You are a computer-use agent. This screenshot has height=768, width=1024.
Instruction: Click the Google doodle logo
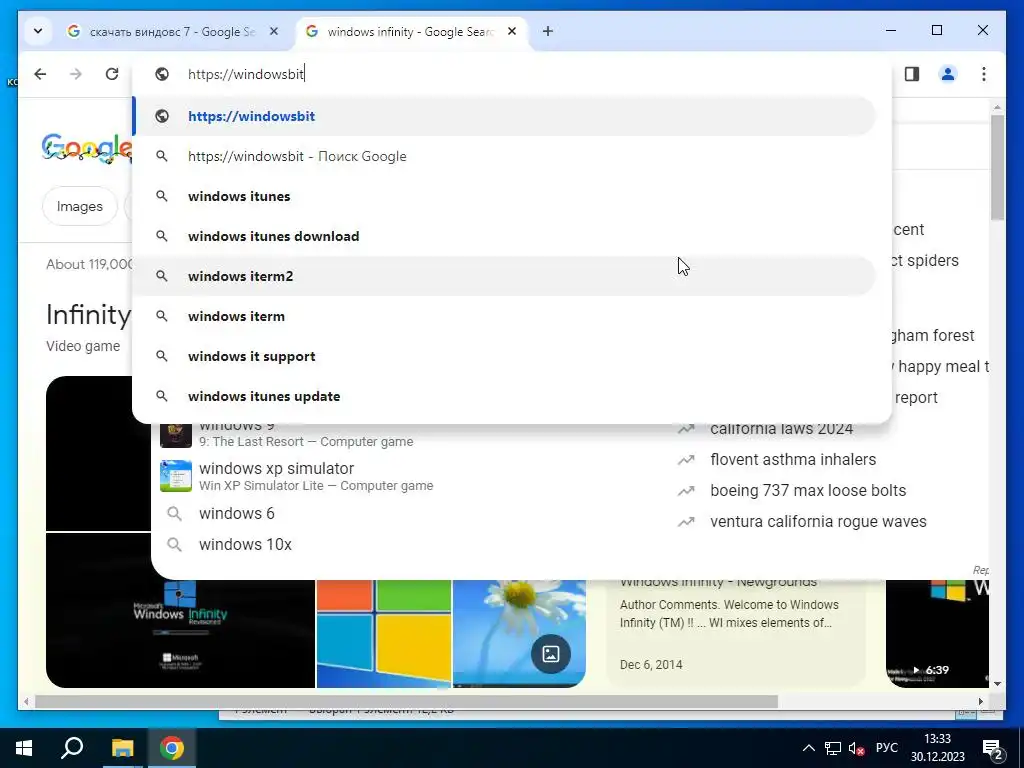tap(86, 149)
